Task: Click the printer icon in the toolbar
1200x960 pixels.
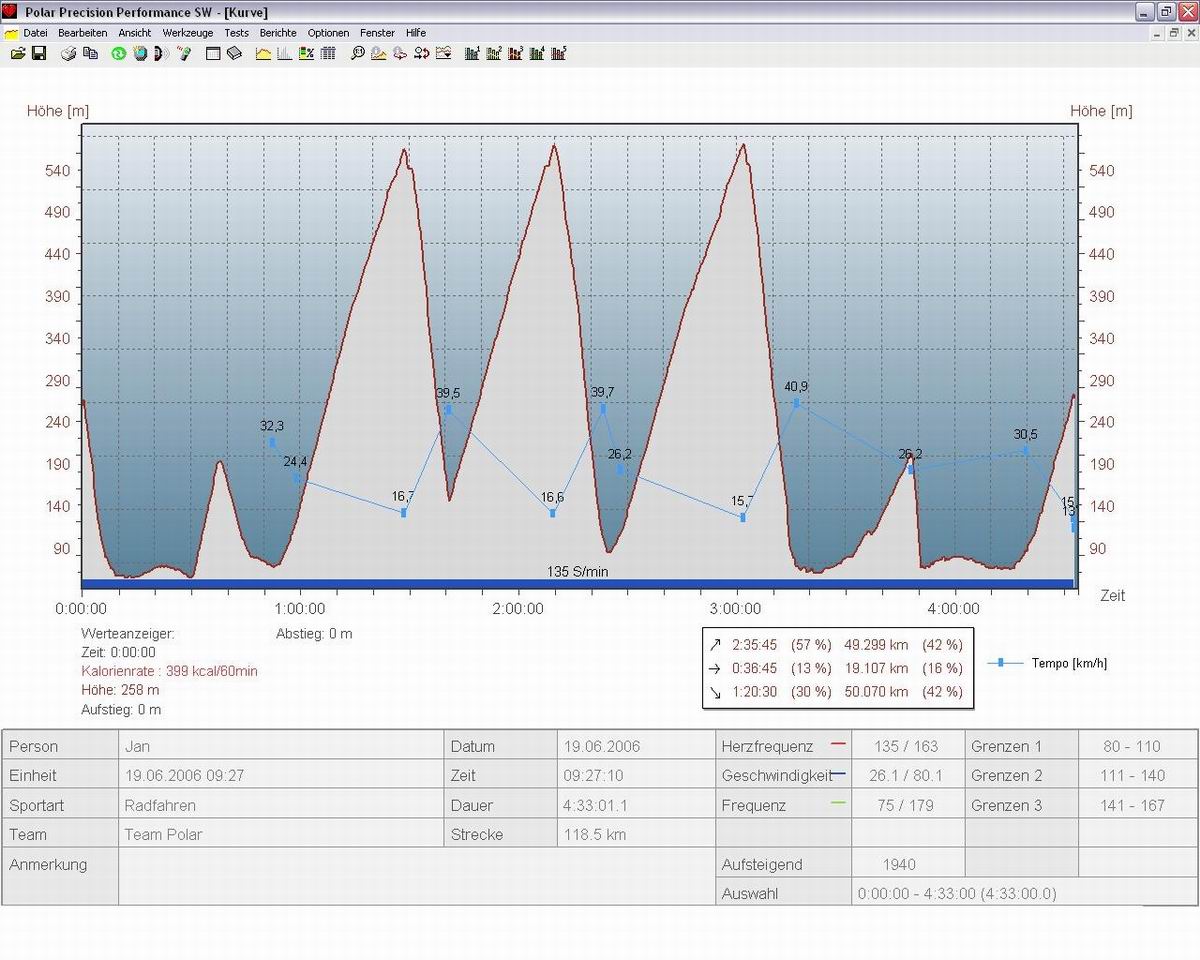Action: (69, 53)
